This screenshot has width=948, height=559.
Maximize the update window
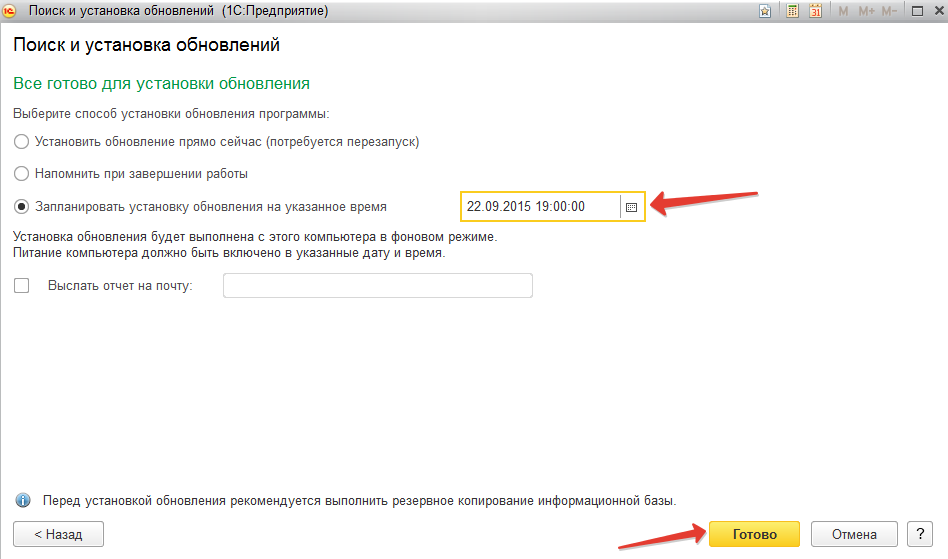(x=920, y=11)
